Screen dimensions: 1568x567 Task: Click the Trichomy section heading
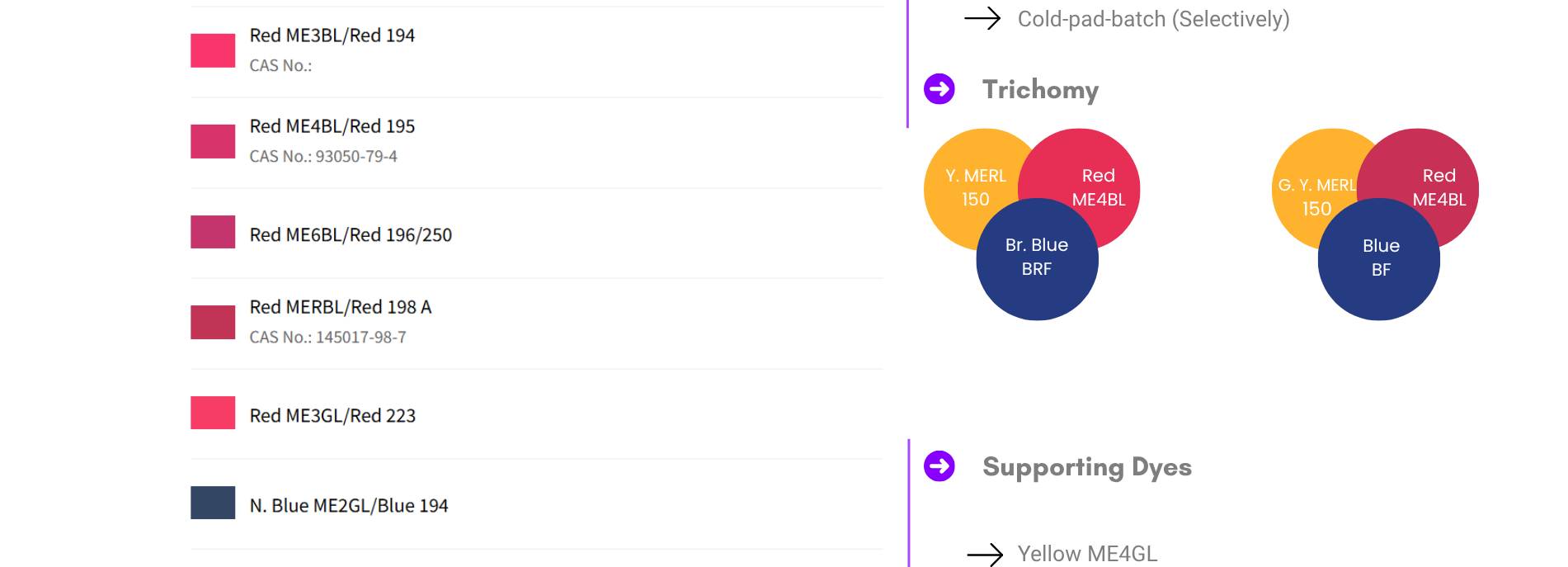click(1040, 90)
